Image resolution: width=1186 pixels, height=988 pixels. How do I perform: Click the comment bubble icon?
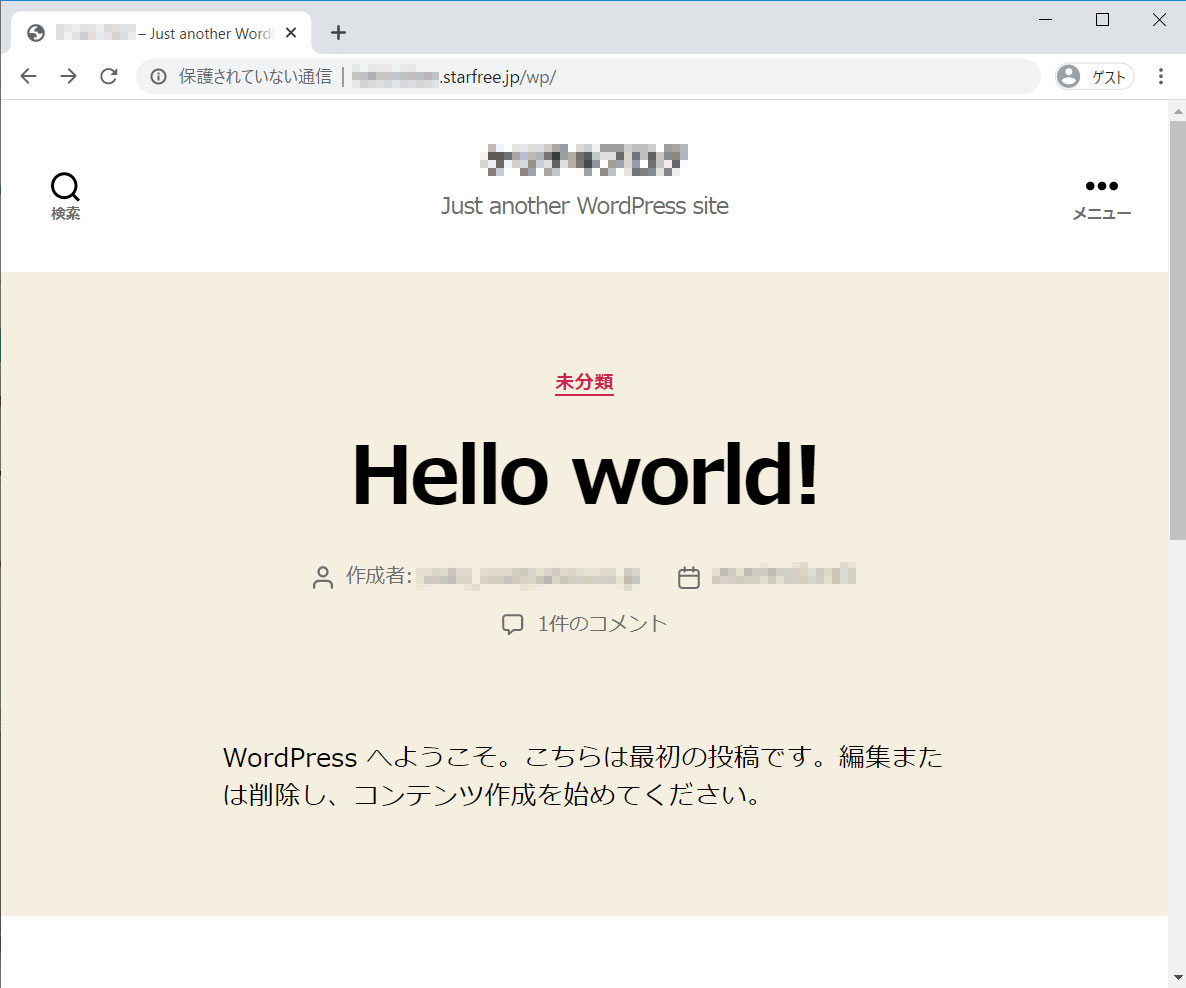[512, 624]
